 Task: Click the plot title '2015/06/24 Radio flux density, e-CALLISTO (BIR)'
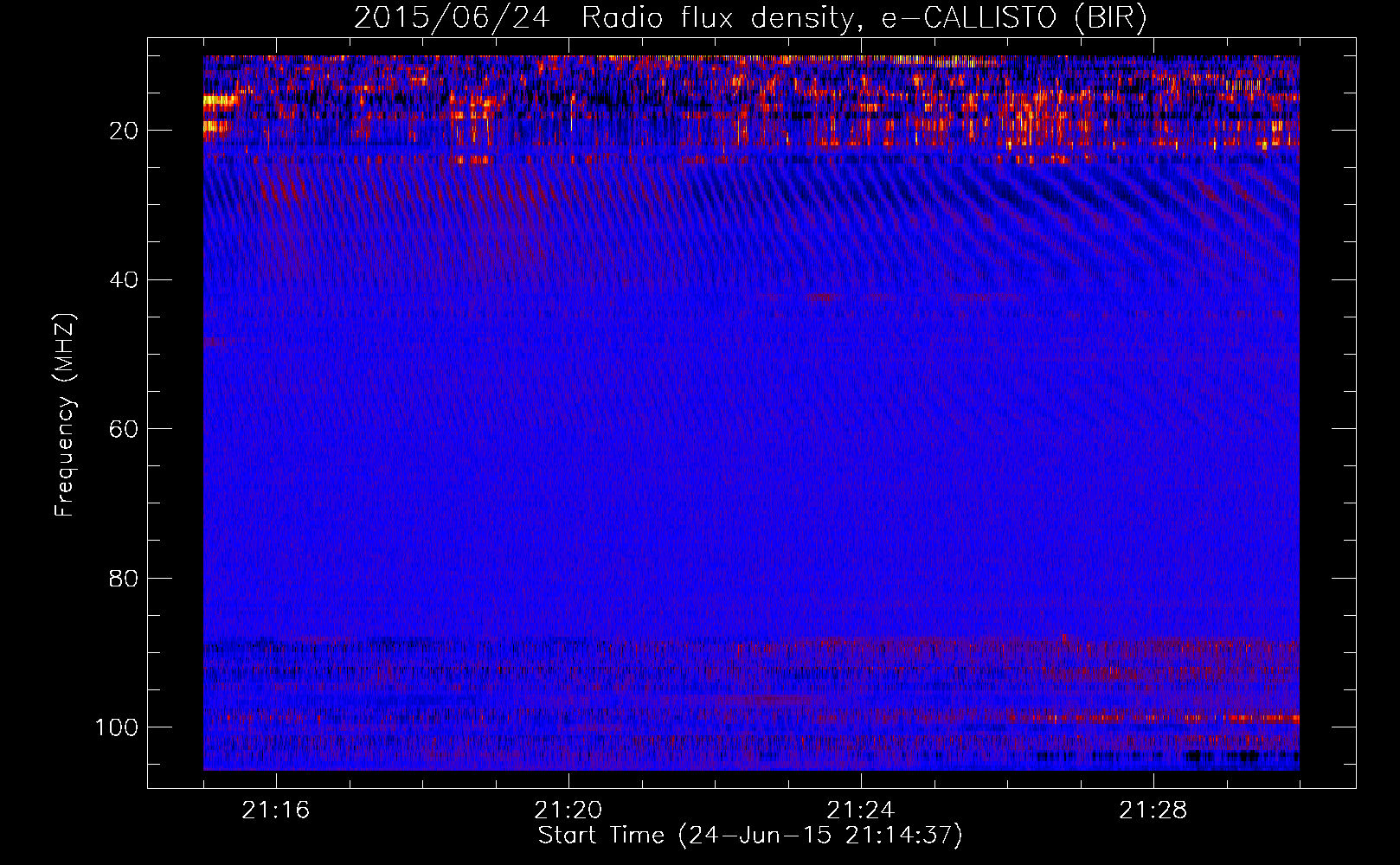click(x=750, y=18)
